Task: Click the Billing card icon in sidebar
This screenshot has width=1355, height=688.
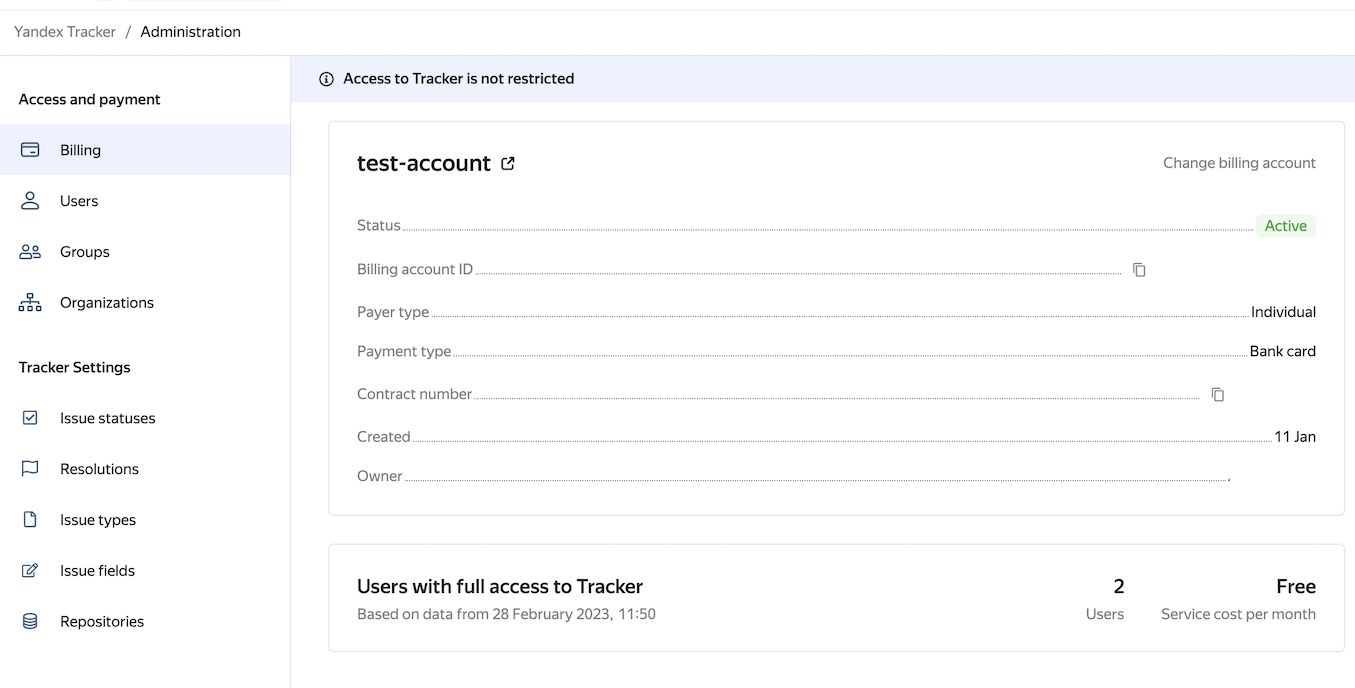Action: point(30,150)
